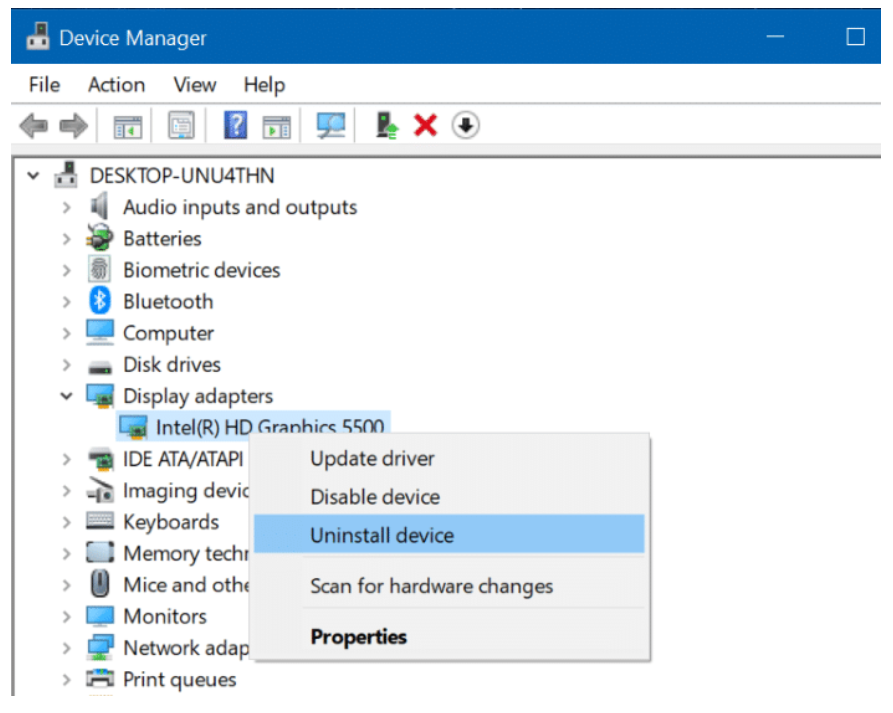Expand the IDE ATA/ATAPI category

(67, 459)
